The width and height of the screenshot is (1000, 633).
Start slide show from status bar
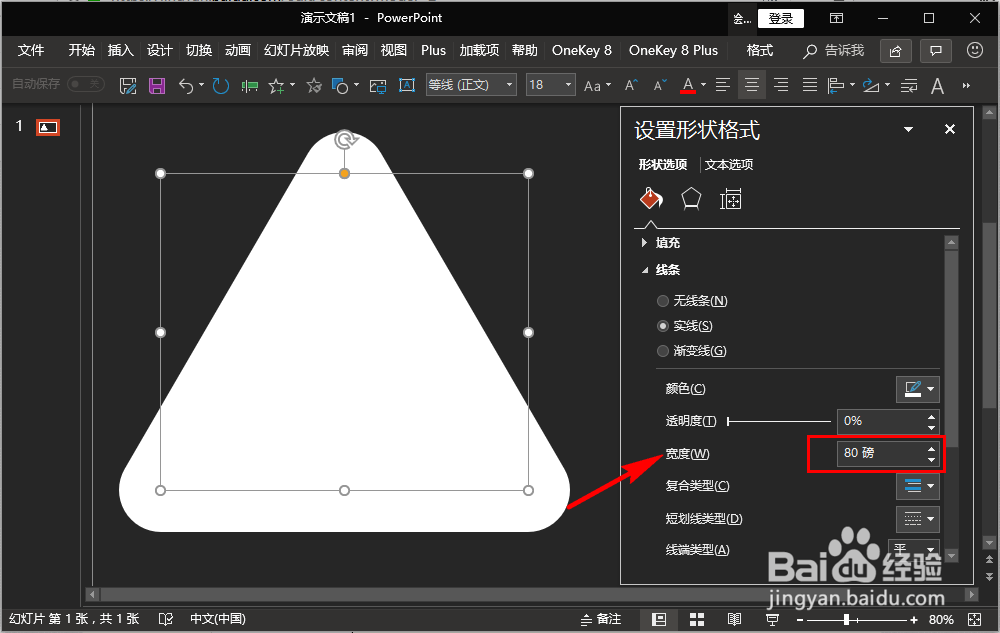point(772,620)
